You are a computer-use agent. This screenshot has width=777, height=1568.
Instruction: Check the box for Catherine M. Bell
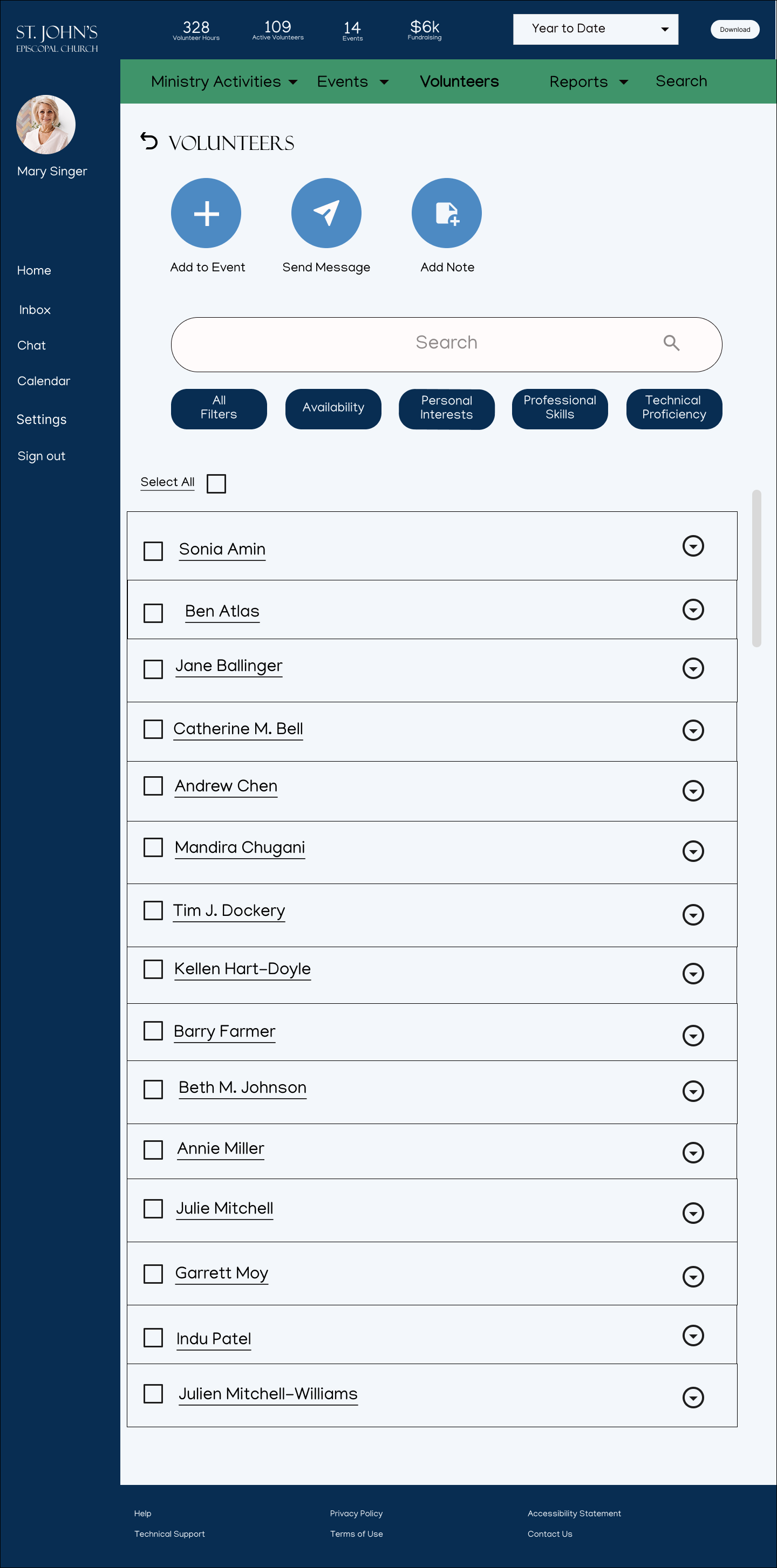point(153,729)
